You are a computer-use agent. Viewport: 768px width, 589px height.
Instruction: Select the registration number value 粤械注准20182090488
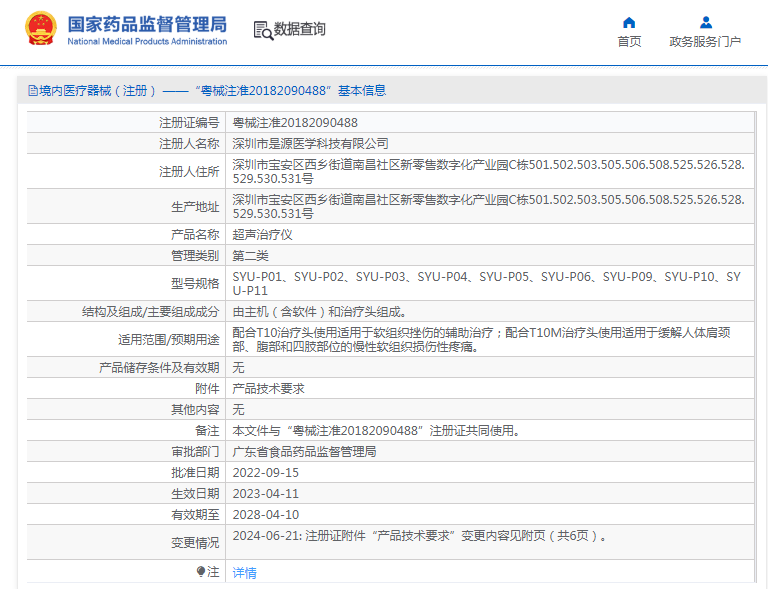tap(295, 123)
